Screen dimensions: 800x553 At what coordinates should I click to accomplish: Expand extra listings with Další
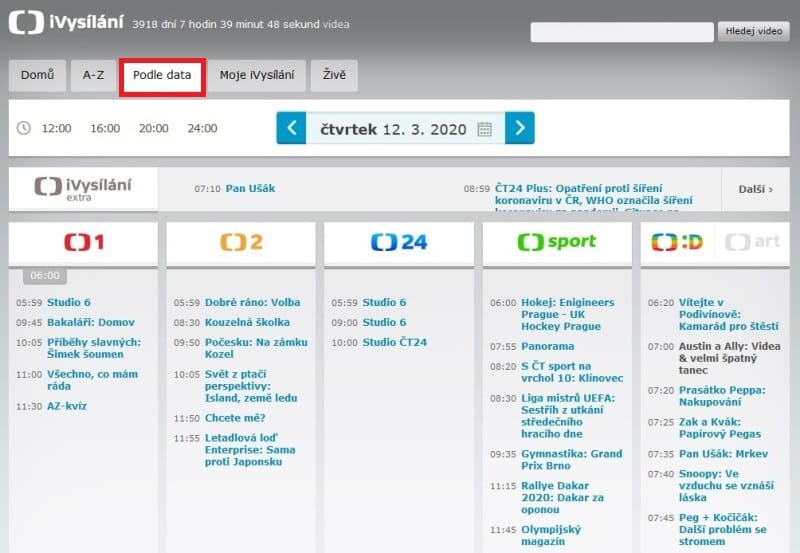(x=756, y=189)
